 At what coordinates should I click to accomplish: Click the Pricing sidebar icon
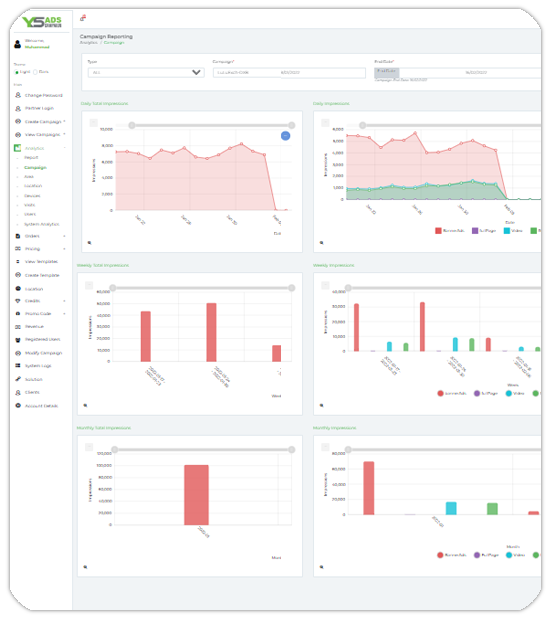(x=18, y=249)
